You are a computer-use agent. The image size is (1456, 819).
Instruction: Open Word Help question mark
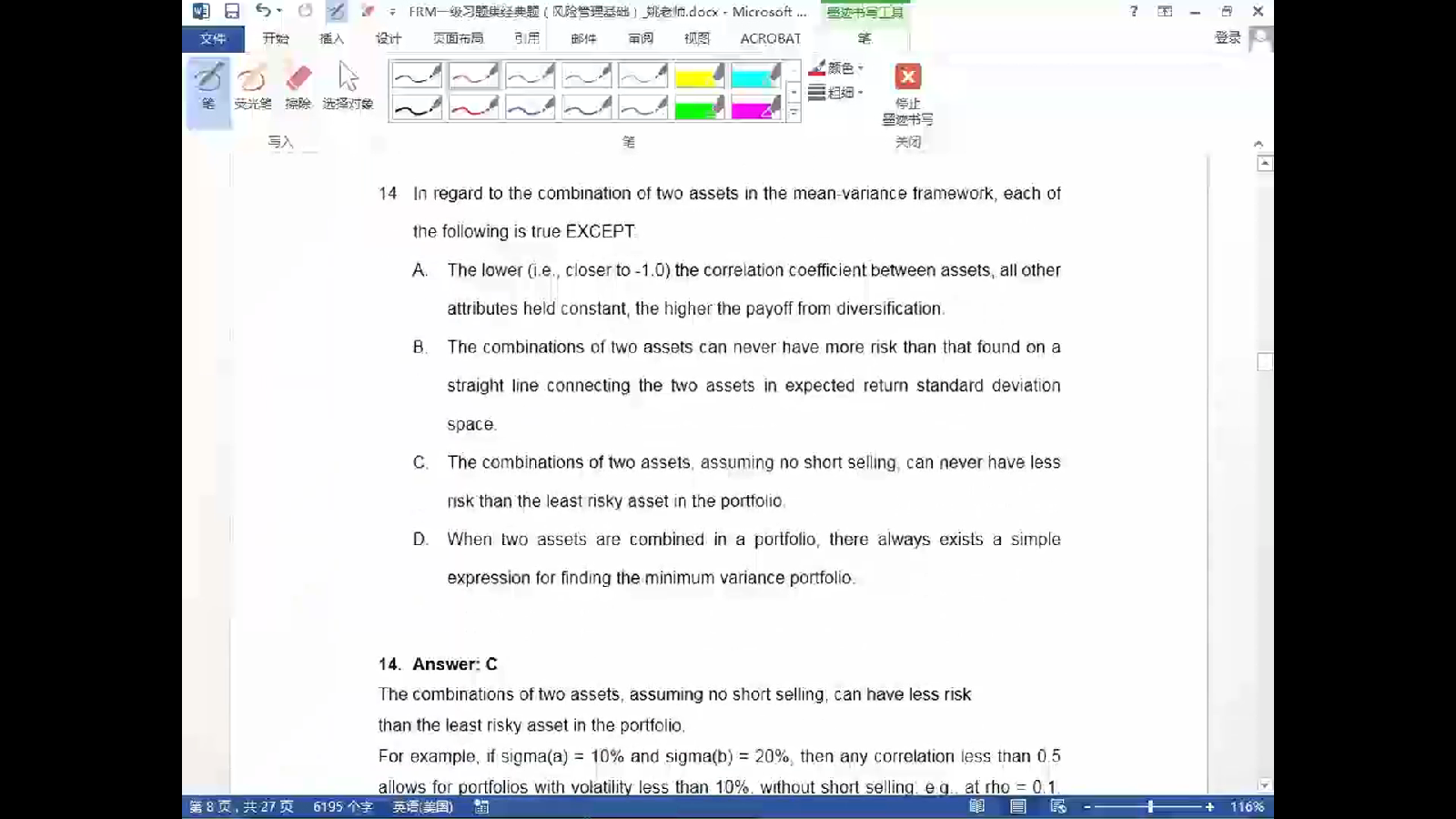(1133, 11)
